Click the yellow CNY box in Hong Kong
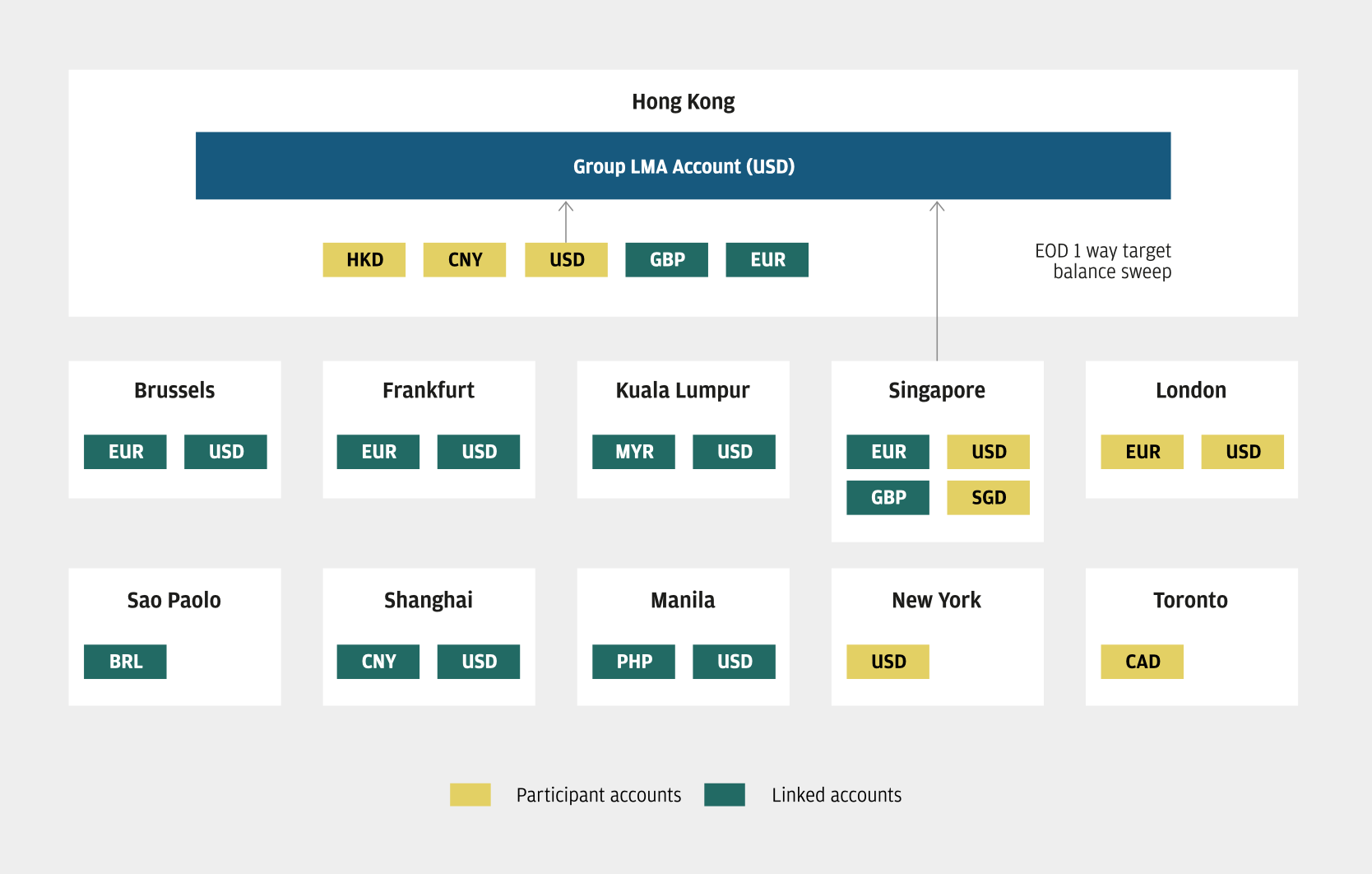Screen dimensions: 1372x874 click(465, 260)
